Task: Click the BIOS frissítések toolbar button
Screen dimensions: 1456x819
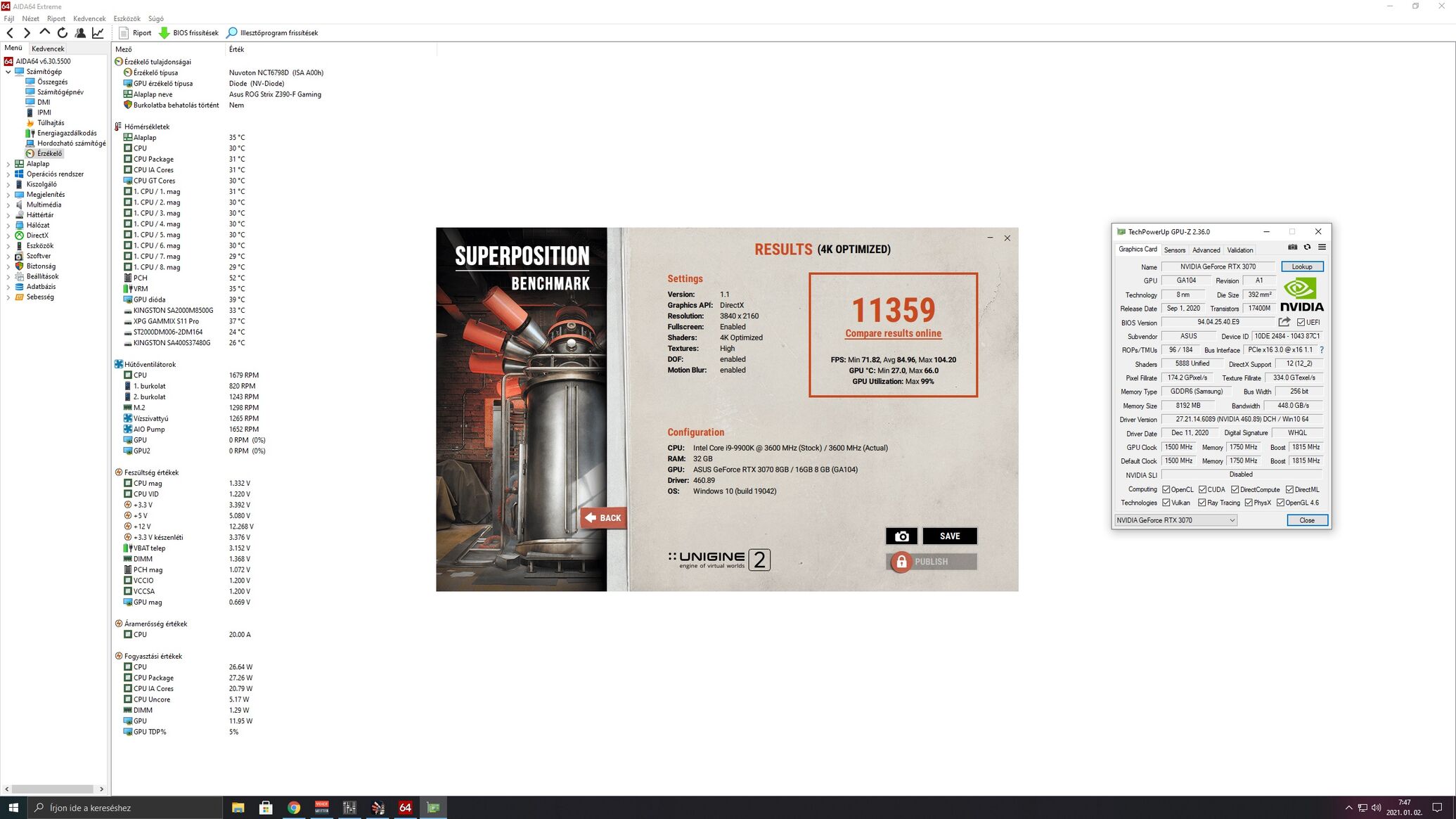Action: point(188,33)
